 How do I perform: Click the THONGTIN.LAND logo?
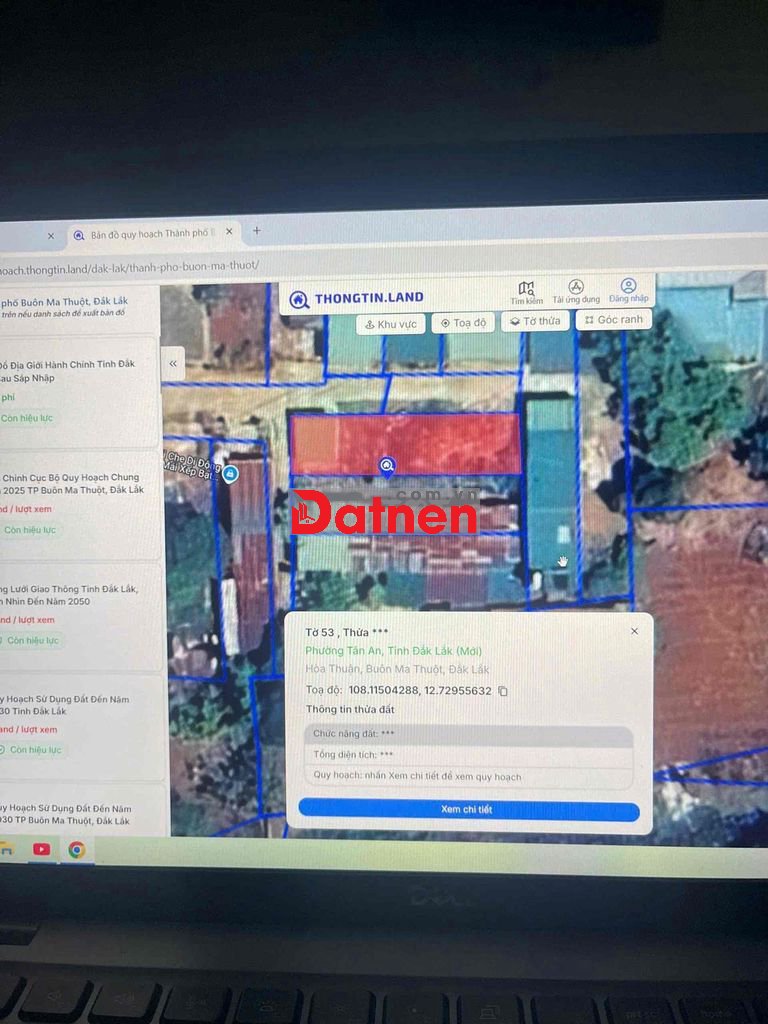pyautogui.click(x=356, y=298)
